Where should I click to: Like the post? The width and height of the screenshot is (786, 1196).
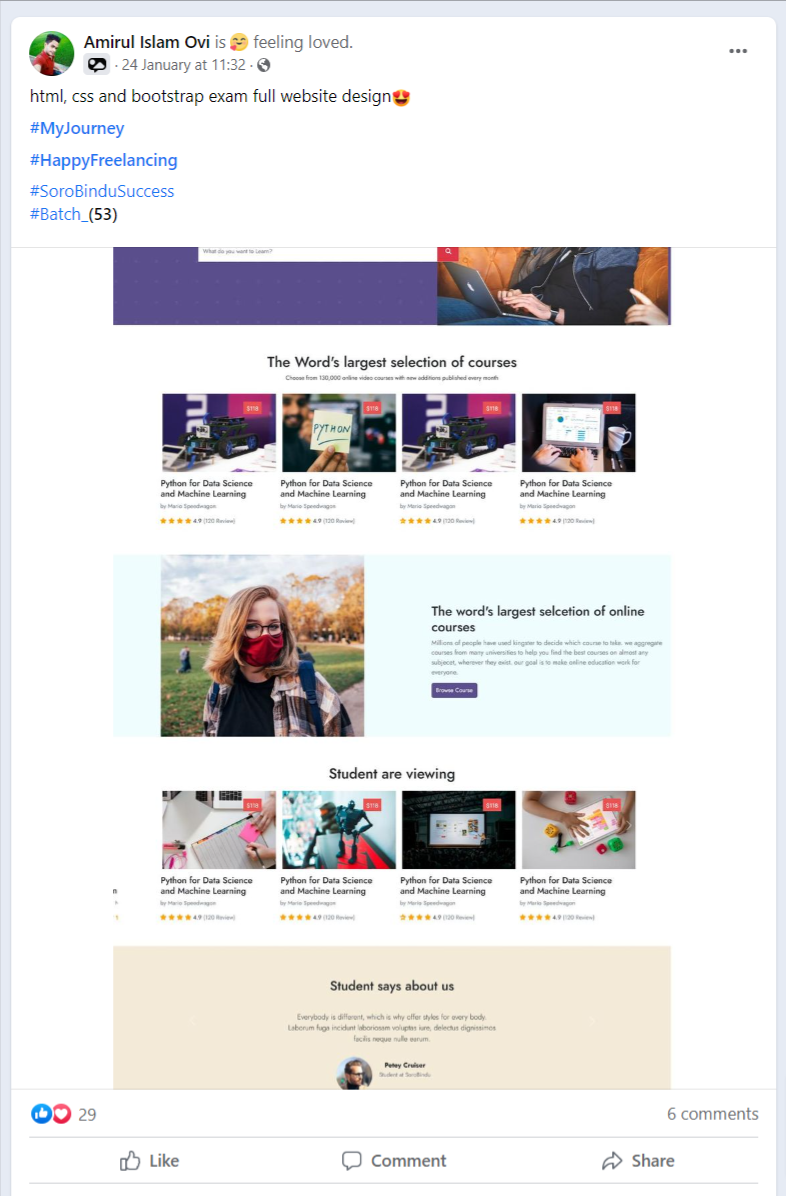[x=150, y=1160]
